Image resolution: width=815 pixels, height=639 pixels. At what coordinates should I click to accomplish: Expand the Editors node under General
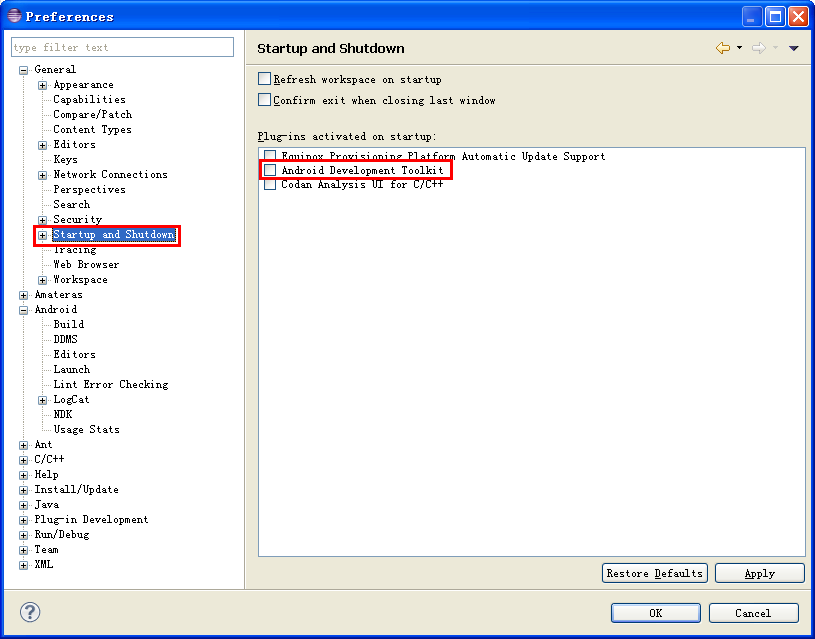click(43, 145)
